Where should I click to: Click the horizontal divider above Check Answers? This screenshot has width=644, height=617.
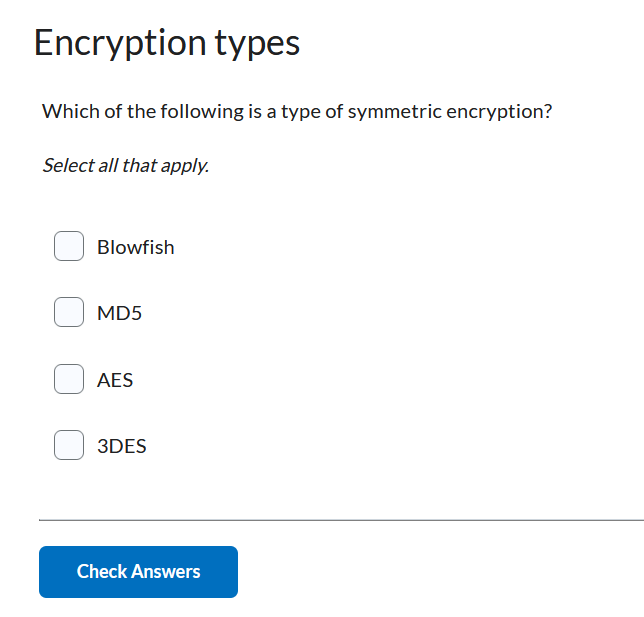coord(340,520)
